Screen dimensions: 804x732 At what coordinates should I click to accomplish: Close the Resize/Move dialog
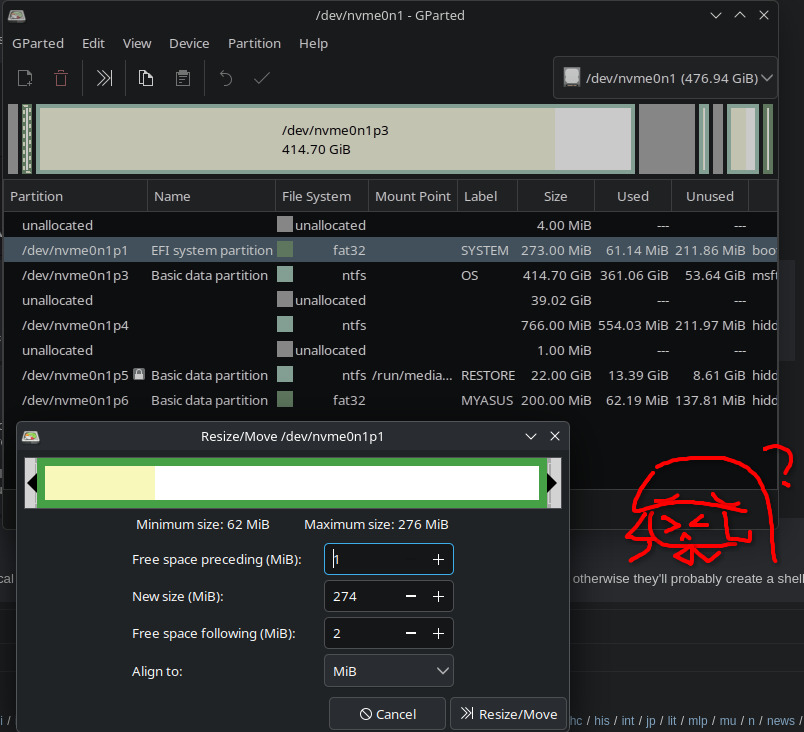[555, 436]
